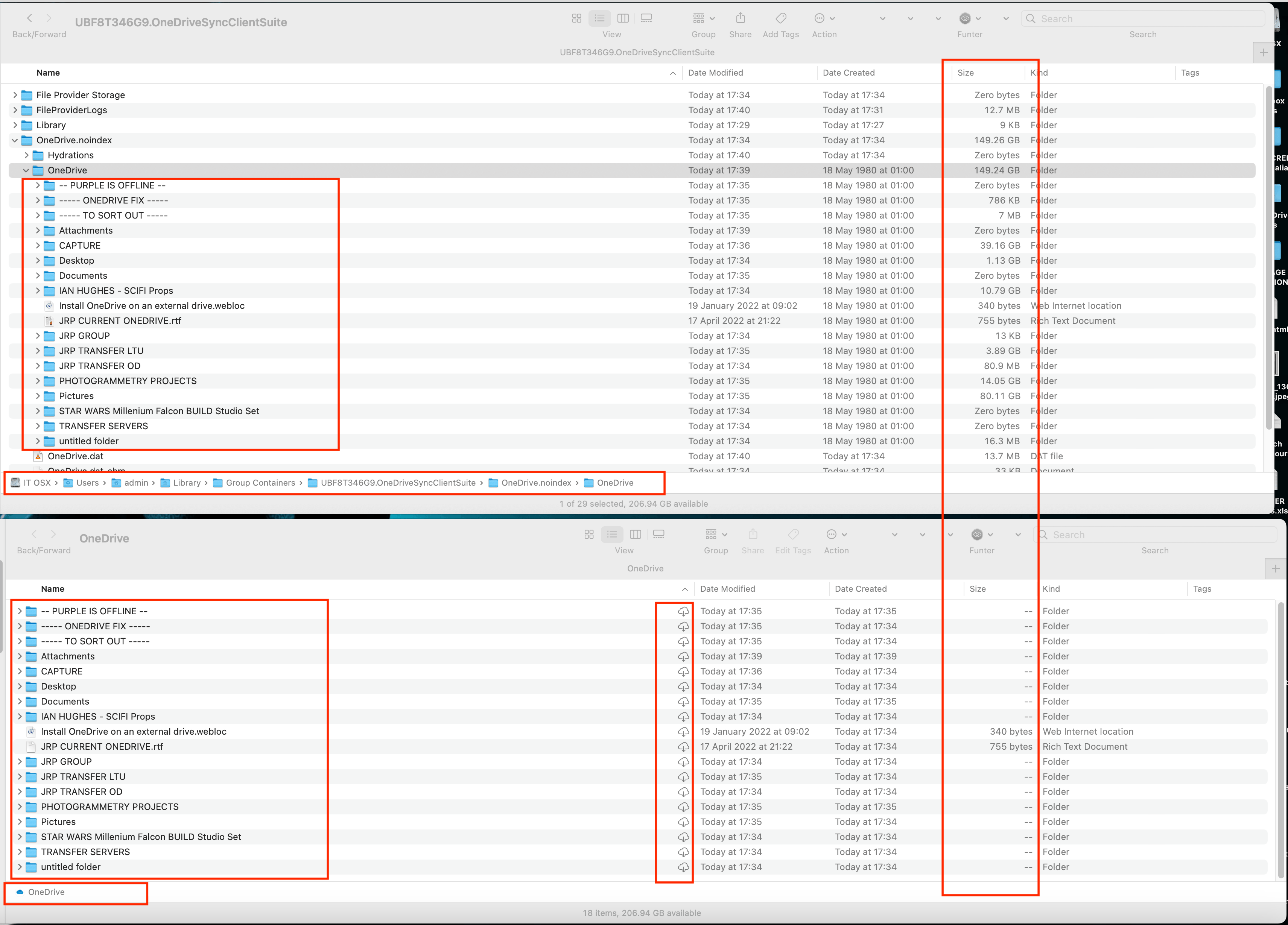
Task: Select column view in top window toolbar
Action: coord(623,19)
